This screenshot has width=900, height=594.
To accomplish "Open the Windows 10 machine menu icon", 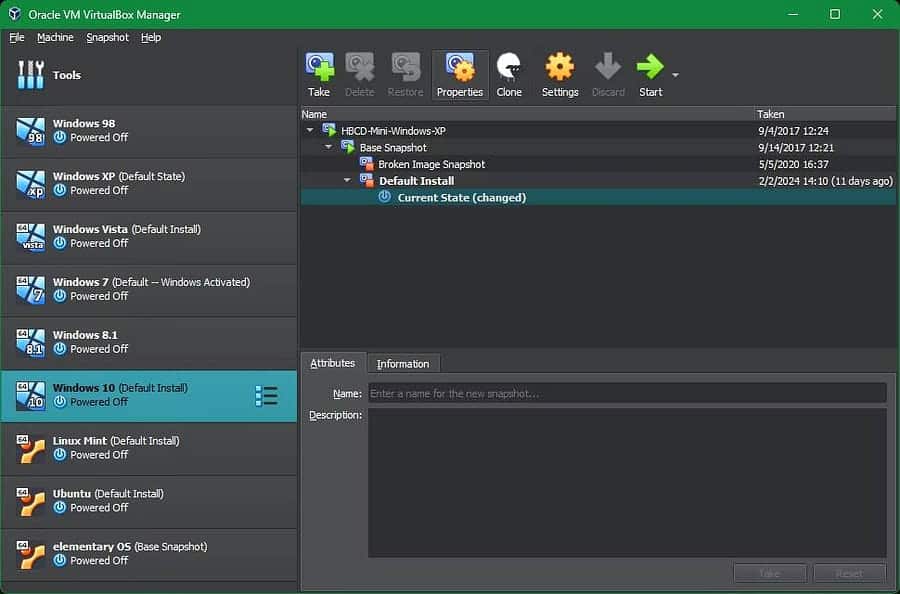I will point(266,396).
